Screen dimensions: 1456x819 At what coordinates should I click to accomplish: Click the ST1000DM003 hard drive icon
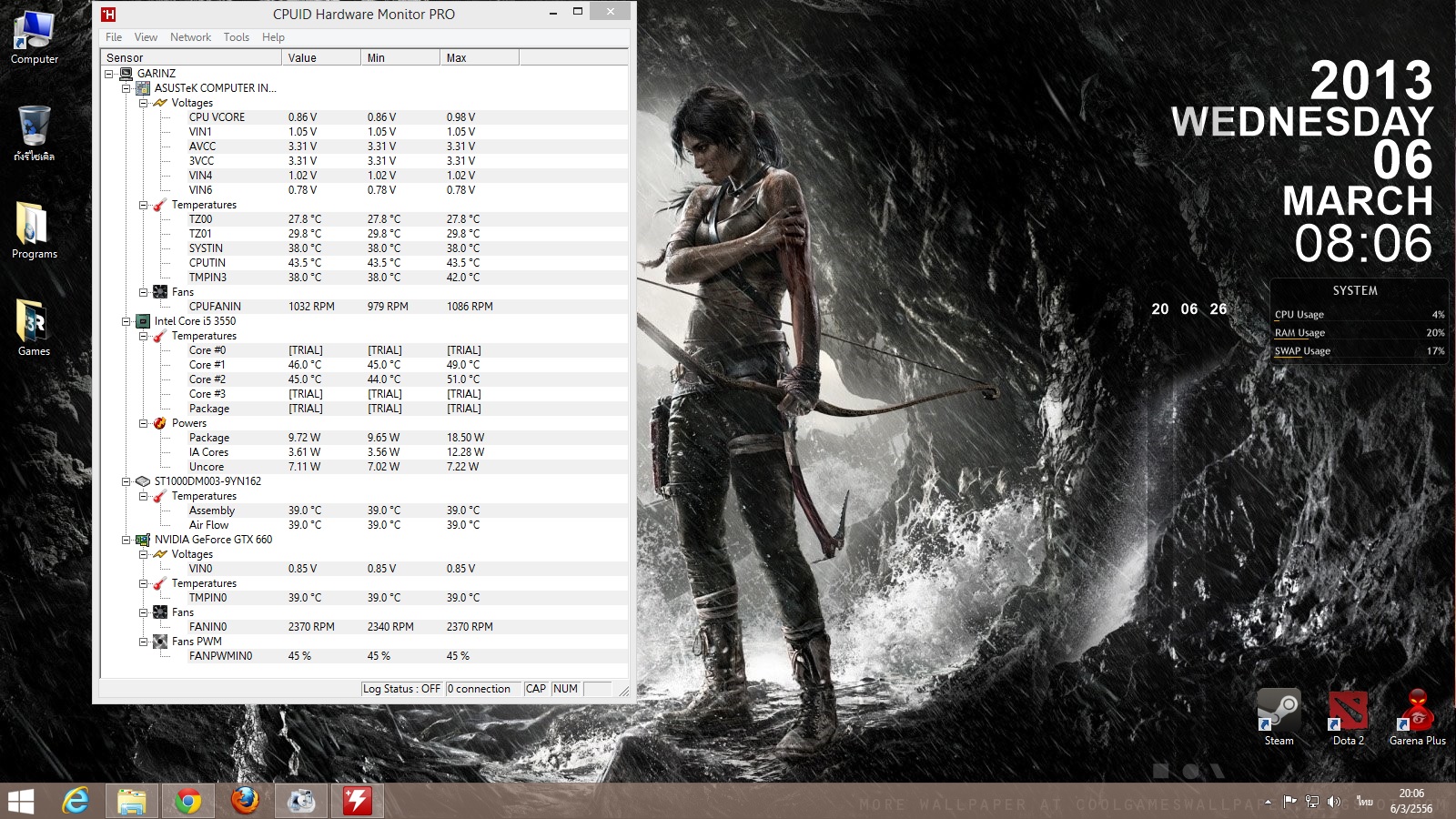143,481
